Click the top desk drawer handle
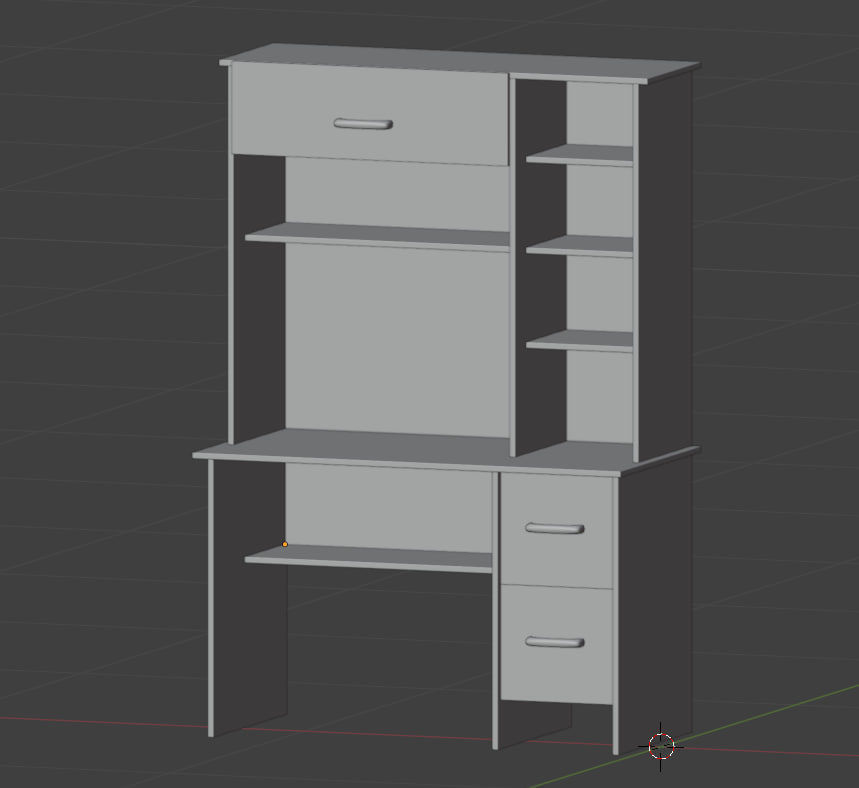The image size is (859, 788). pyautogui.click(x=554, y=528)
